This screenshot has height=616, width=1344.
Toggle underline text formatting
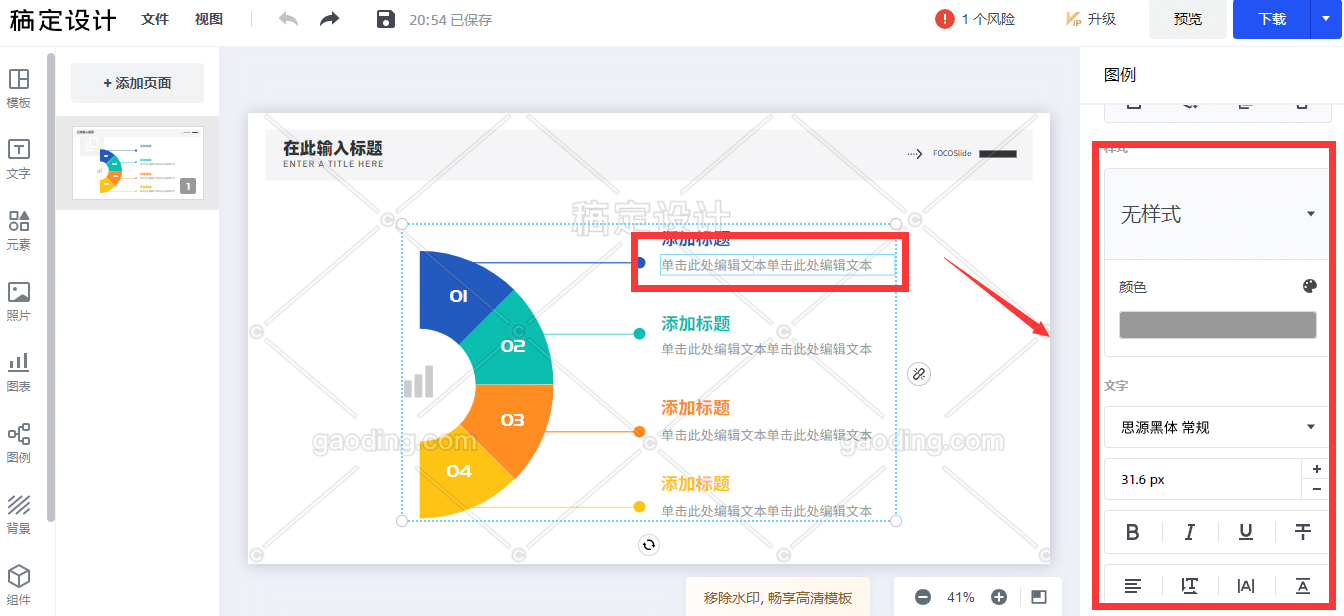[x=1246, y=532]
